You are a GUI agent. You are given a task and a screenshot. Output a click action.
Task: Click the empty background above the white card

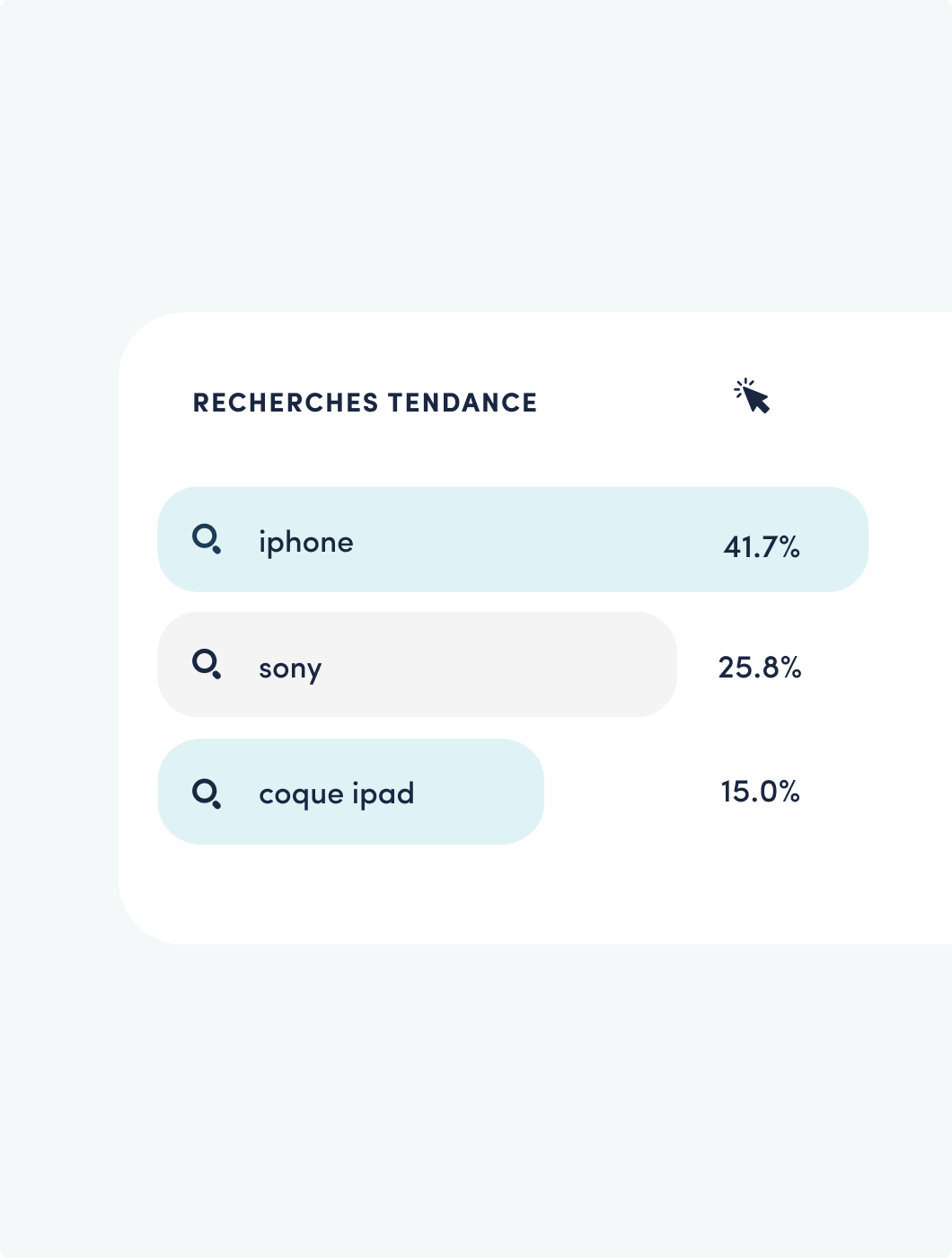(476, 153)
